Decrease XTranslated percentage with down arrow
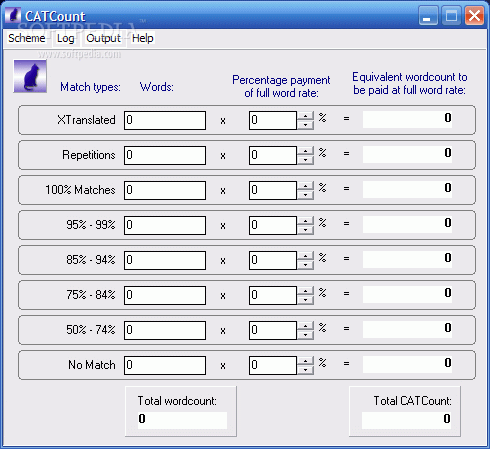Viewport: 490px width, 449px height. coord(305,125)
